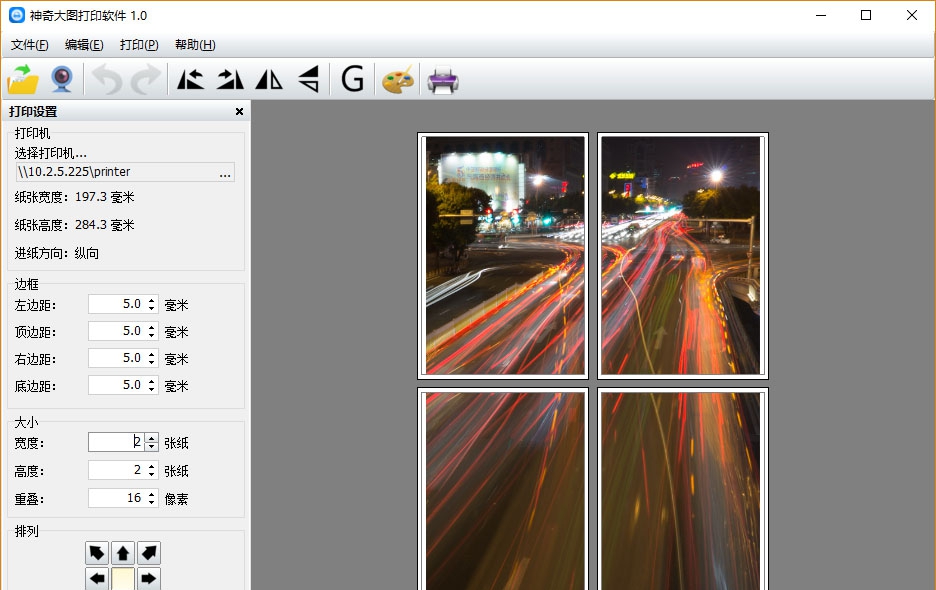936x590 pixels.
Task: Select the top-right preview page thumbnail
Action: coord(683,256)
